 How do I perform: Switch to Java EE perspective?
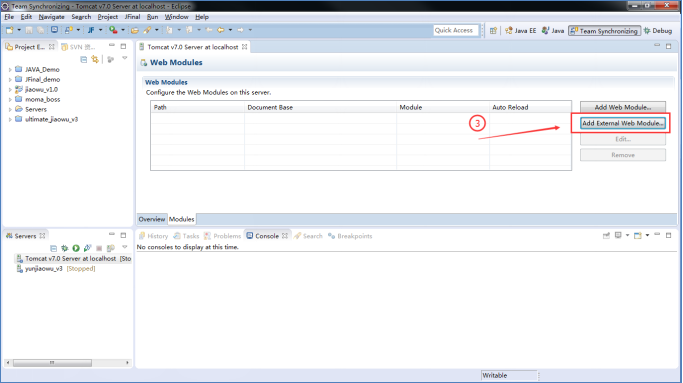click(x=521, y=31)
